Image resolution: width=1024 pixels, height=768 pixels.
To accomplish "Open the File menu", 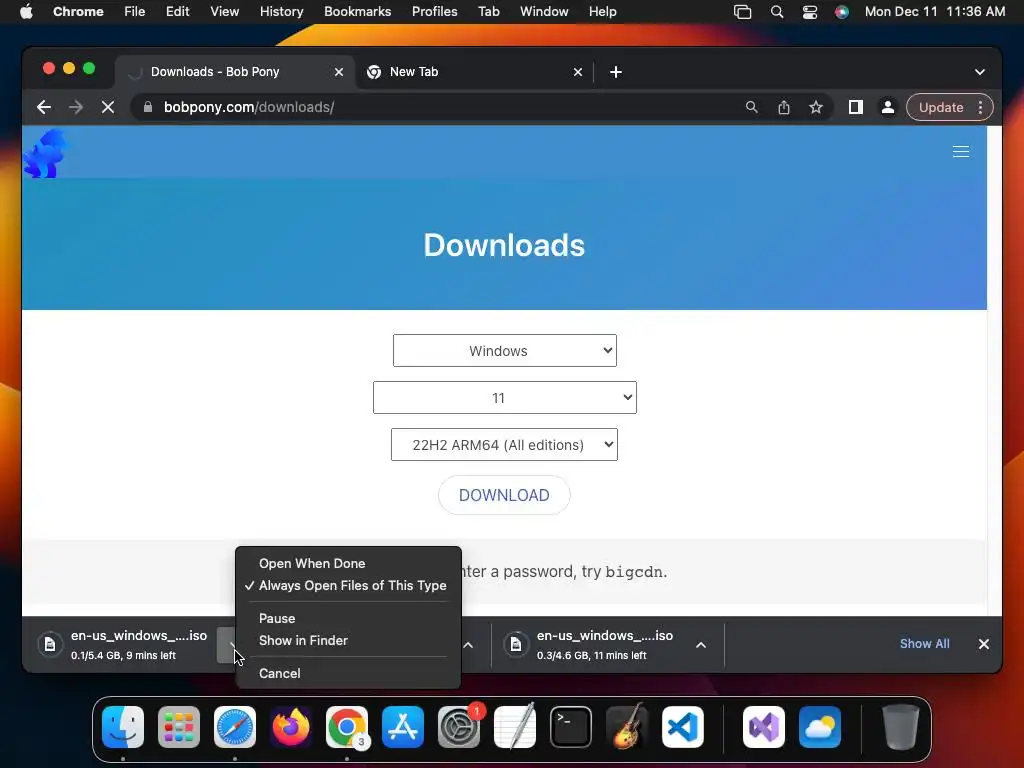I will [135, 12].
